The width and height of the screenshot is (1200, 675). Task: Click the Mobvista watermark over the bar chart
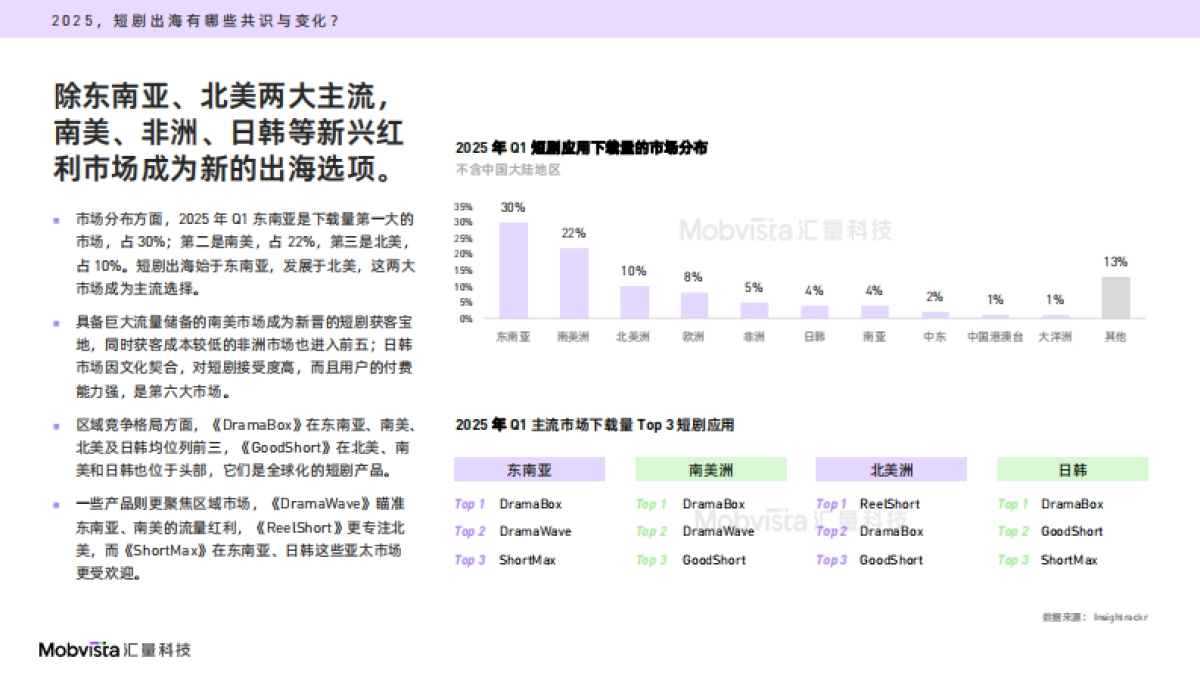click(786, 231)
